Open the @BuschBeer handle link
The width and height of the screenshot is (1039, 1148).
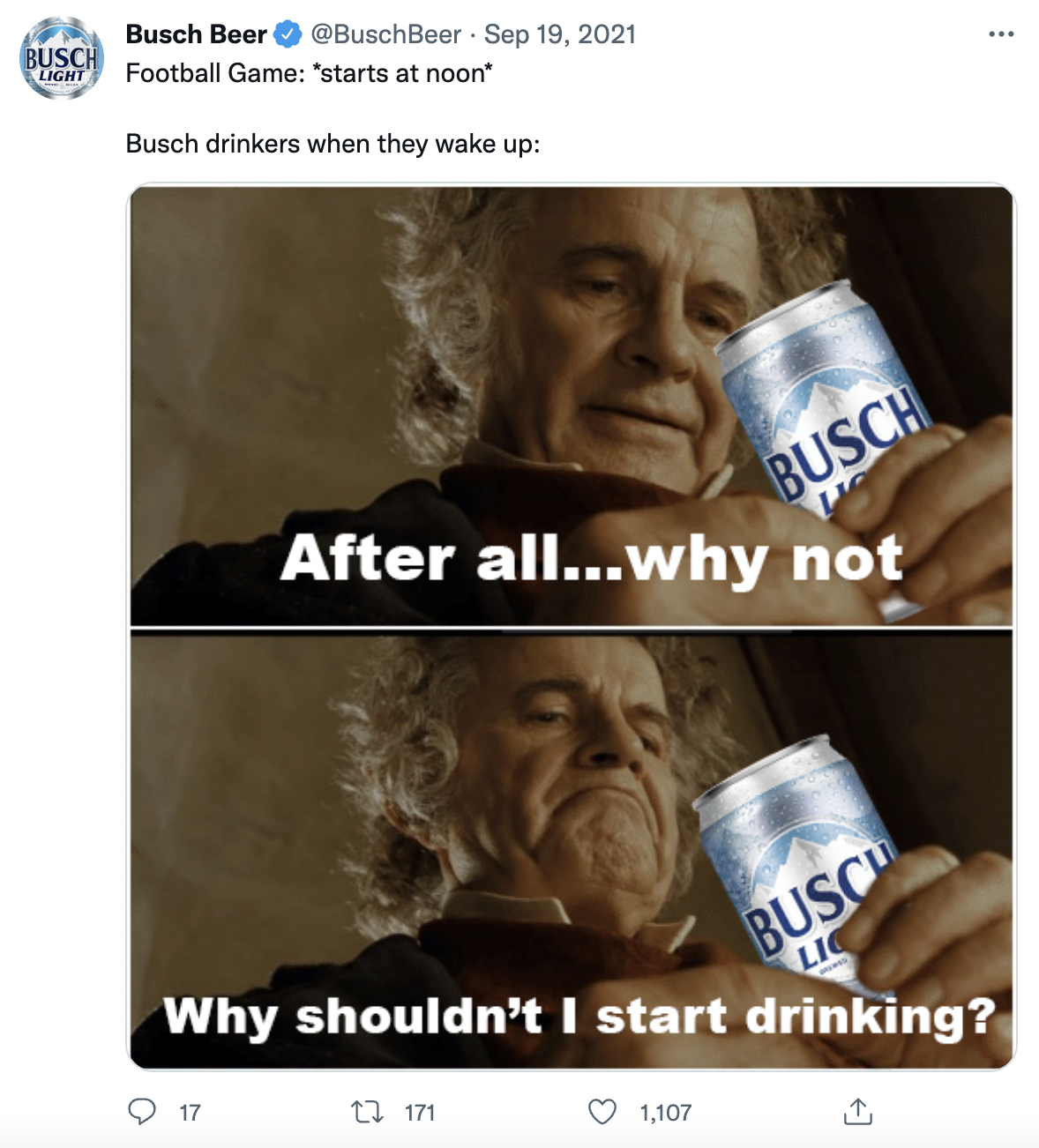point(385,34)
